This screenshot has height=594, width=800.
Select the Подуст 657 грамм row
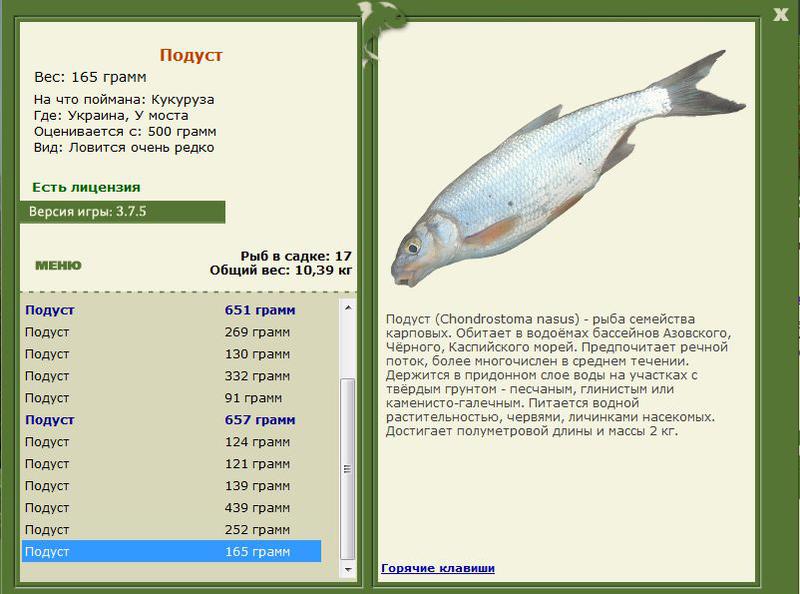tap(171, 419)
